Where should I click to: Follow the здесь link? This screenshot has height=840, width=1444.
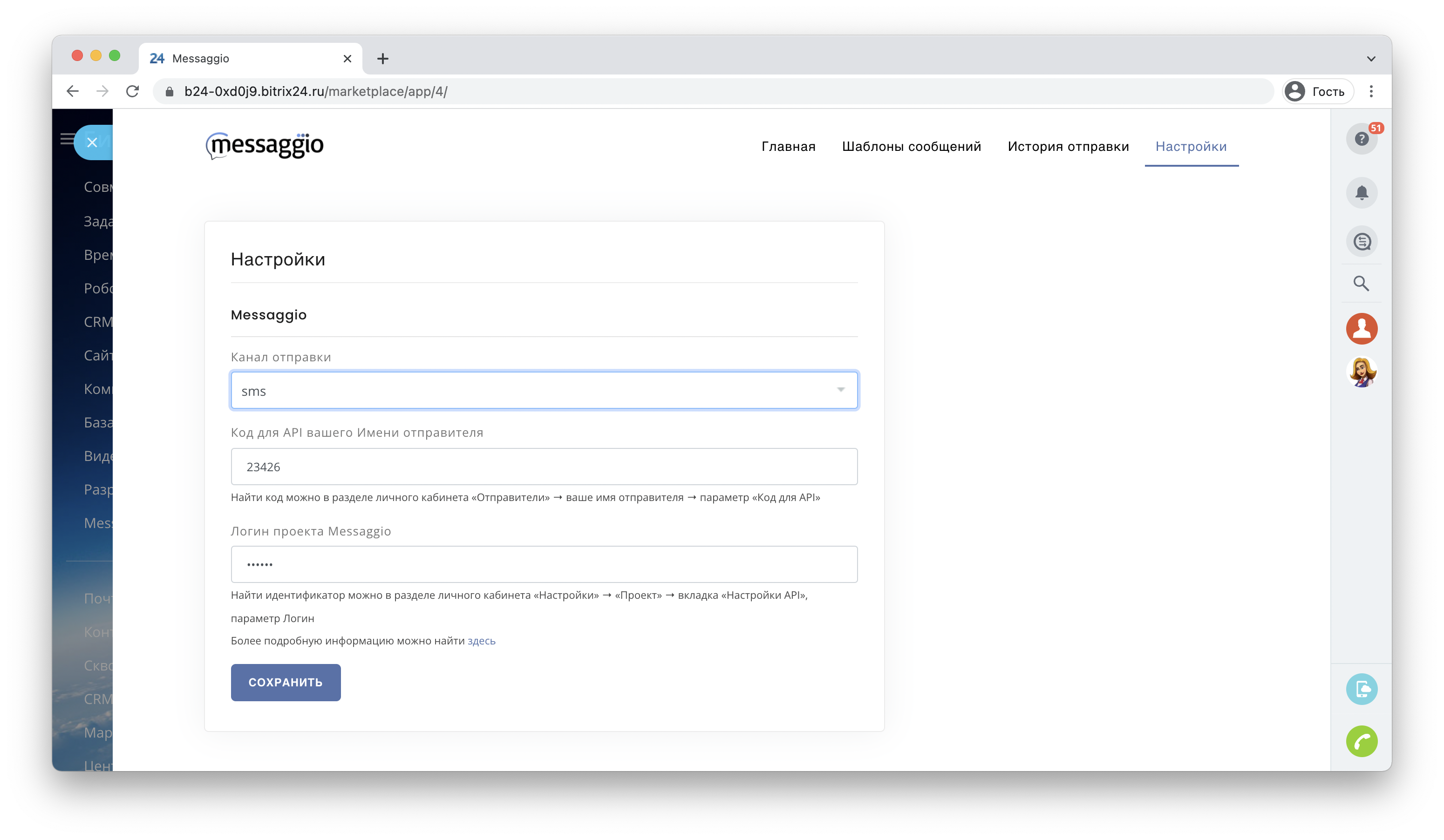coord(481,641)
